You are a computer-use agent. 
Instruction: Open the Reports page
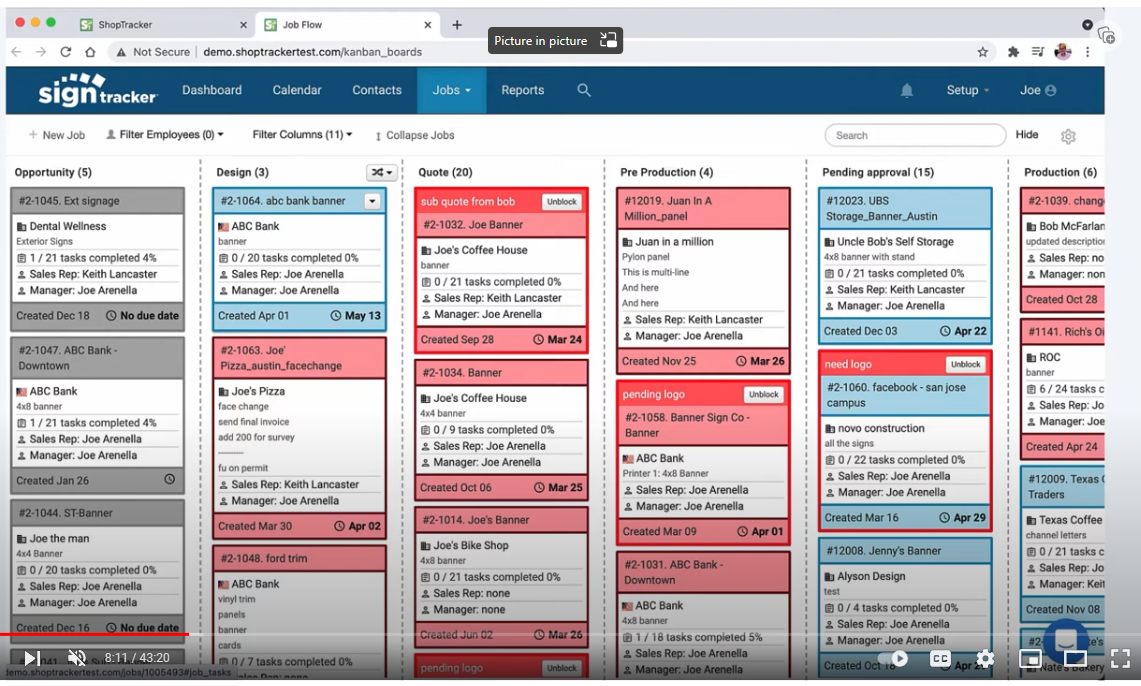[x=522, y=90]
